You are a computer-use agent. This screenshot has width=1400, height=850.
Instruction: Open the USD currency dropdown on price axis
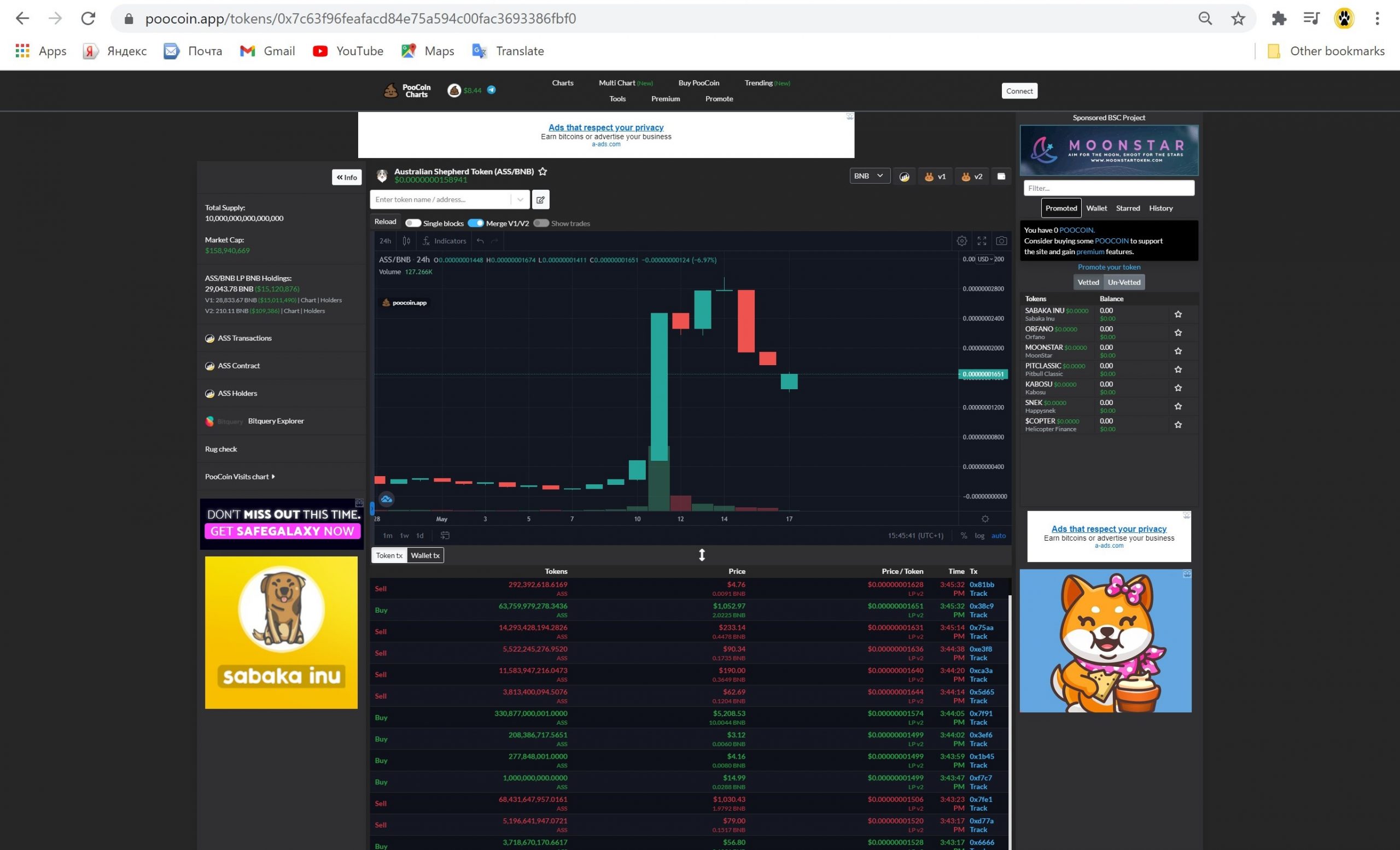(985, 259)
